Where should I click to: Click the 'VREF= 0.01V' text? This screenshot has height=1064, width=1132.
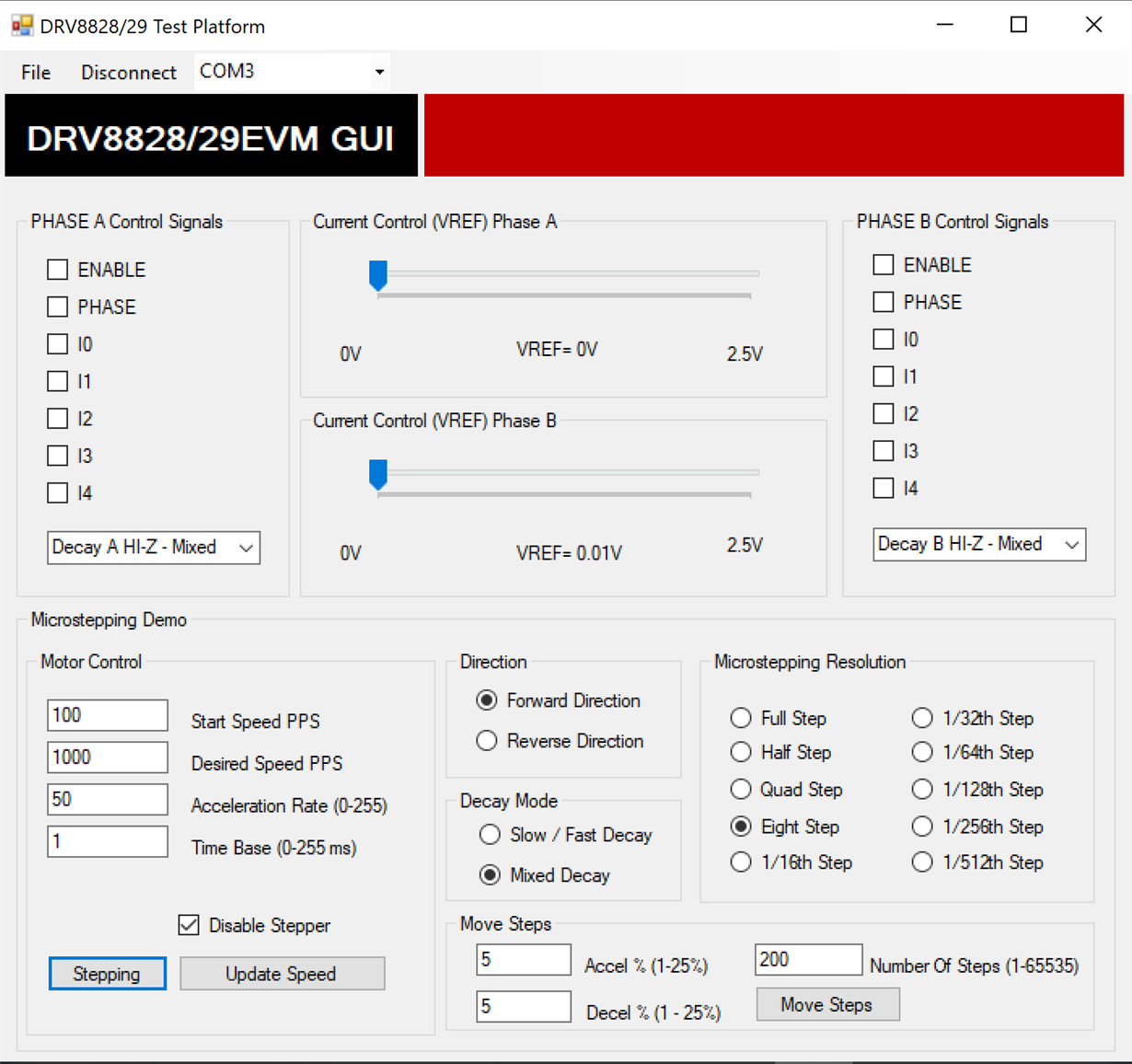pyautogui.click(x=569, y=553)
